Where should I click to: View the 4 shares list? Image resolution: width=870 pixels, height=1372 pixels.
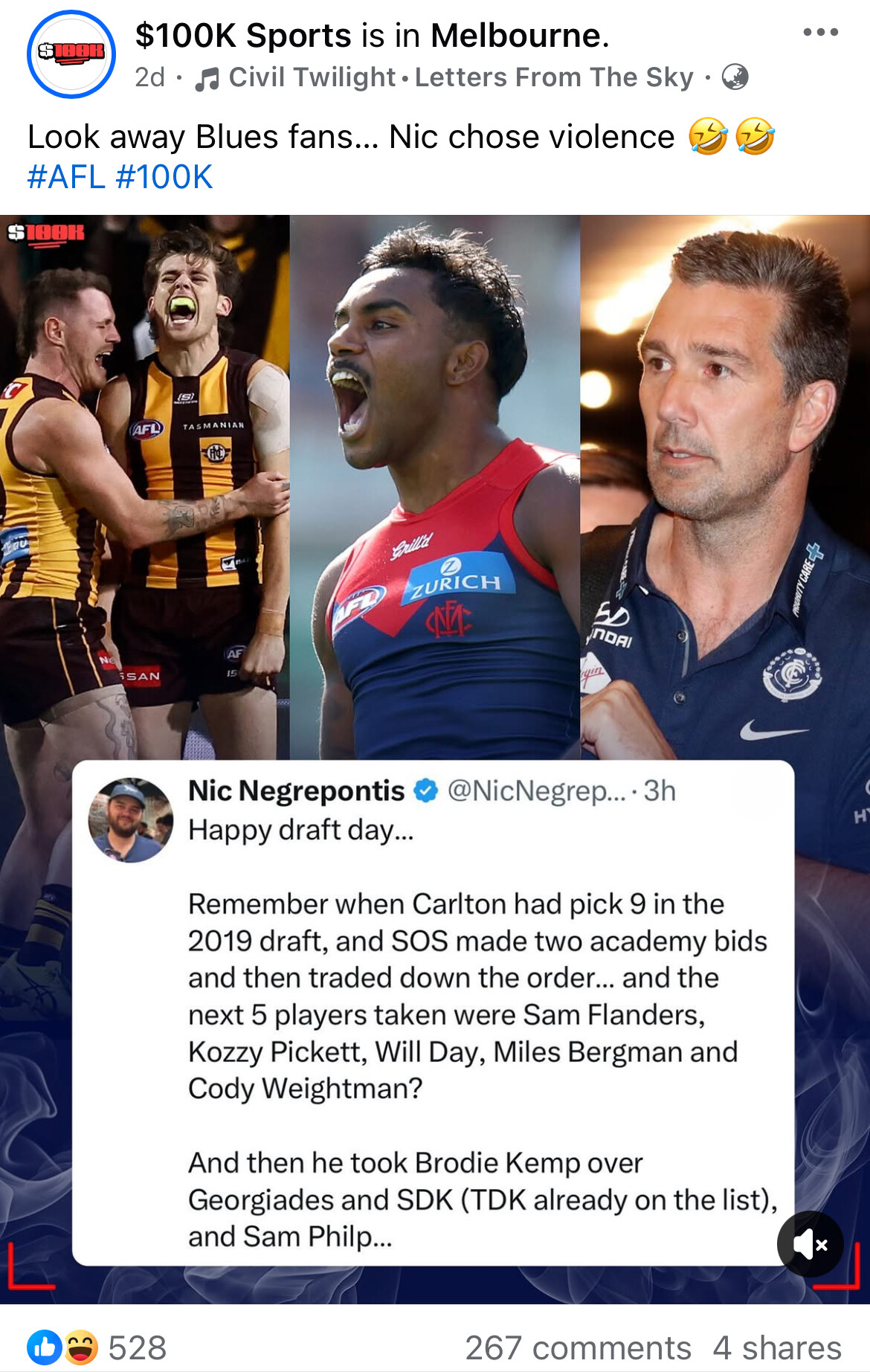[x=777, y=1347]
